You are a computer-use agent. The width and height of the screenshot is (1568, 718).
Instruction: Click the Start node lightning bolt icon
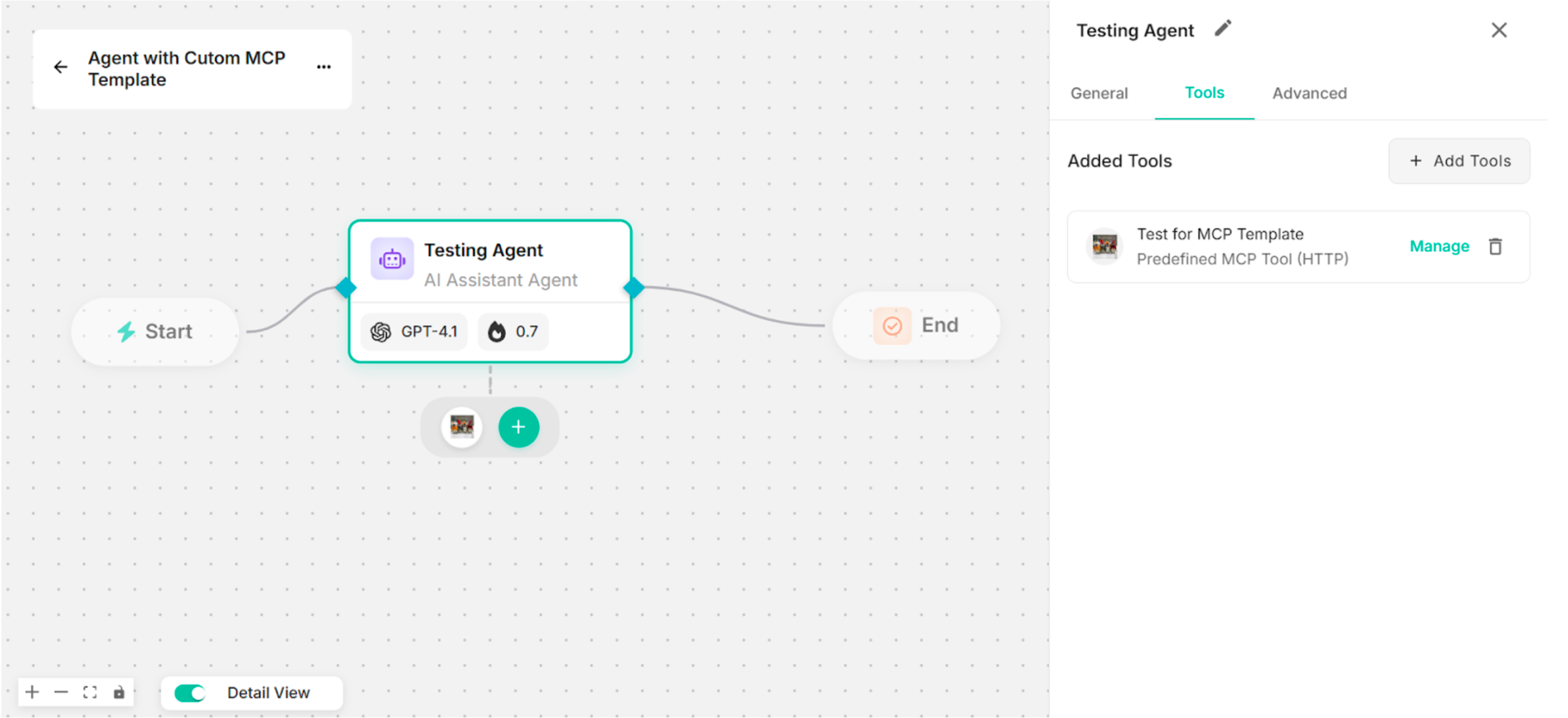pyautogui.click(x=126, y=331)
